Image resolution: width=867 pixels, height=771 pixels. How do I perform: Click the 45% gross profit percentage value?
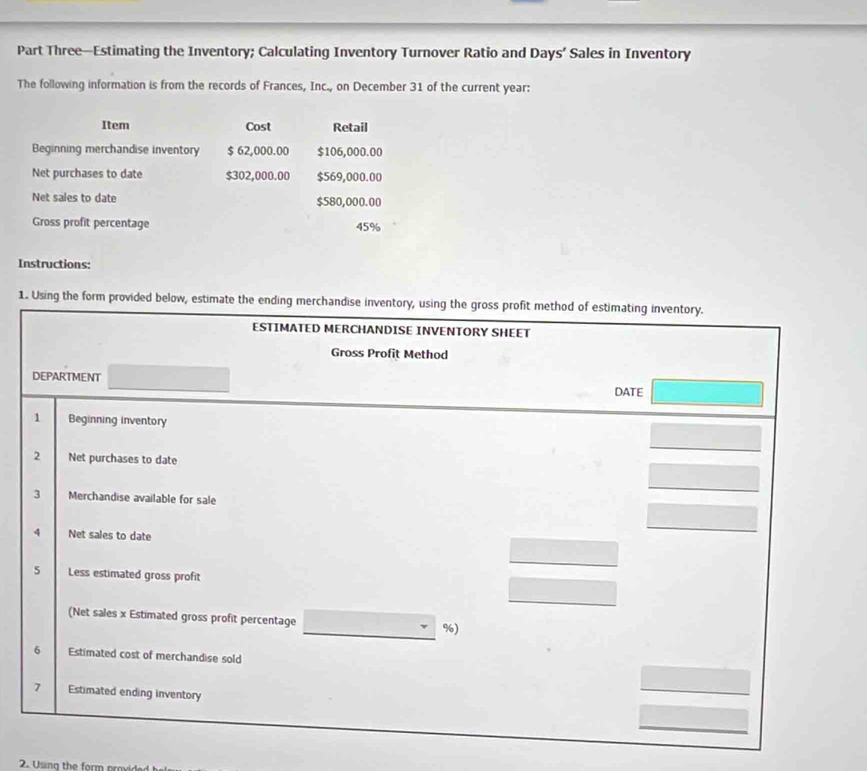368,227
